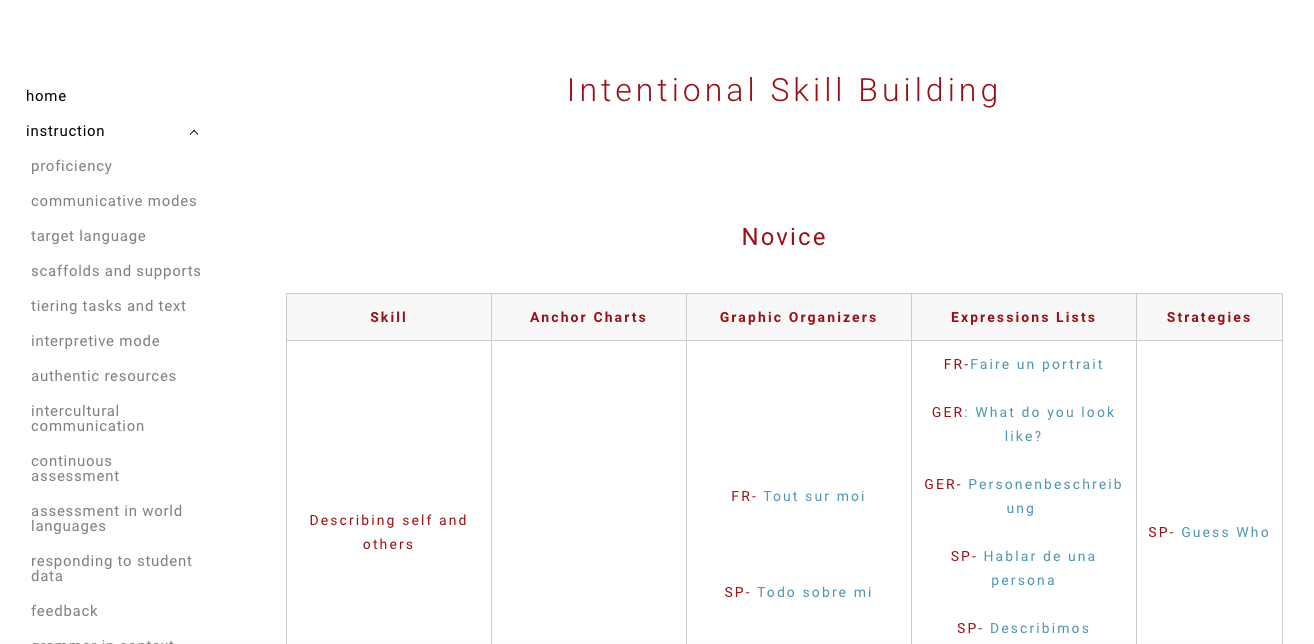
Task: Navigate to continuous assessment
Action: [75, 468]
